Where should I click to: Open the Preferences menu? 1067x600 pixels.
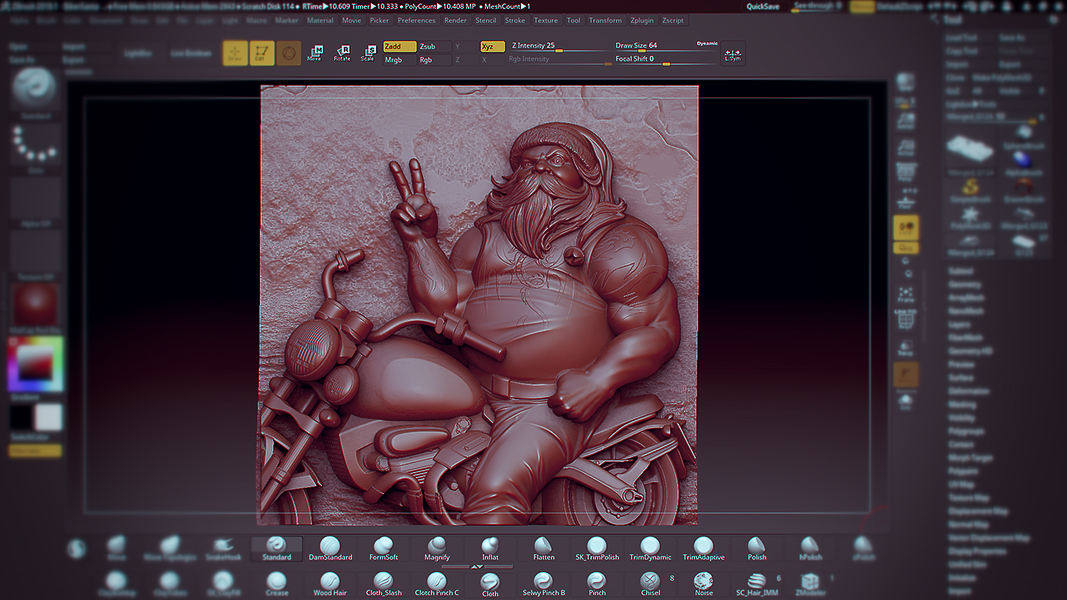416,20
